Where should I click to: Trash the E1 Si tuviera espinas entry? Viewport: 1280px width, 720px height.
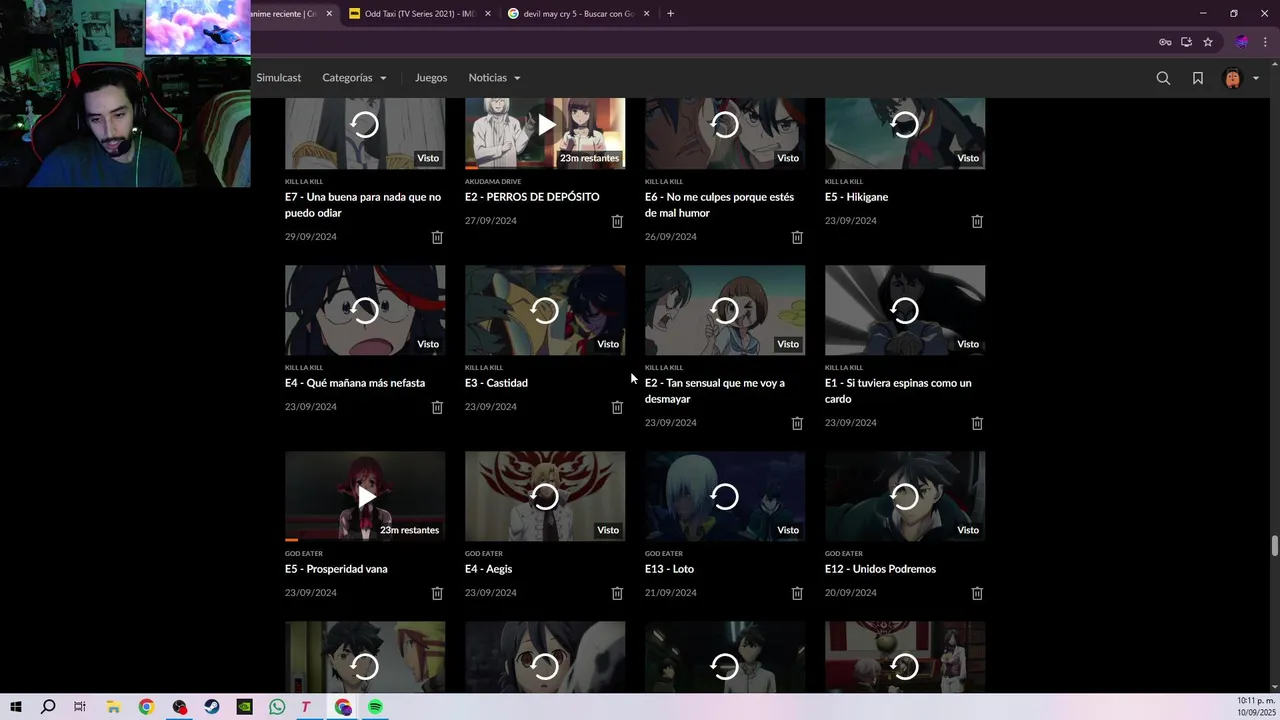977,423
